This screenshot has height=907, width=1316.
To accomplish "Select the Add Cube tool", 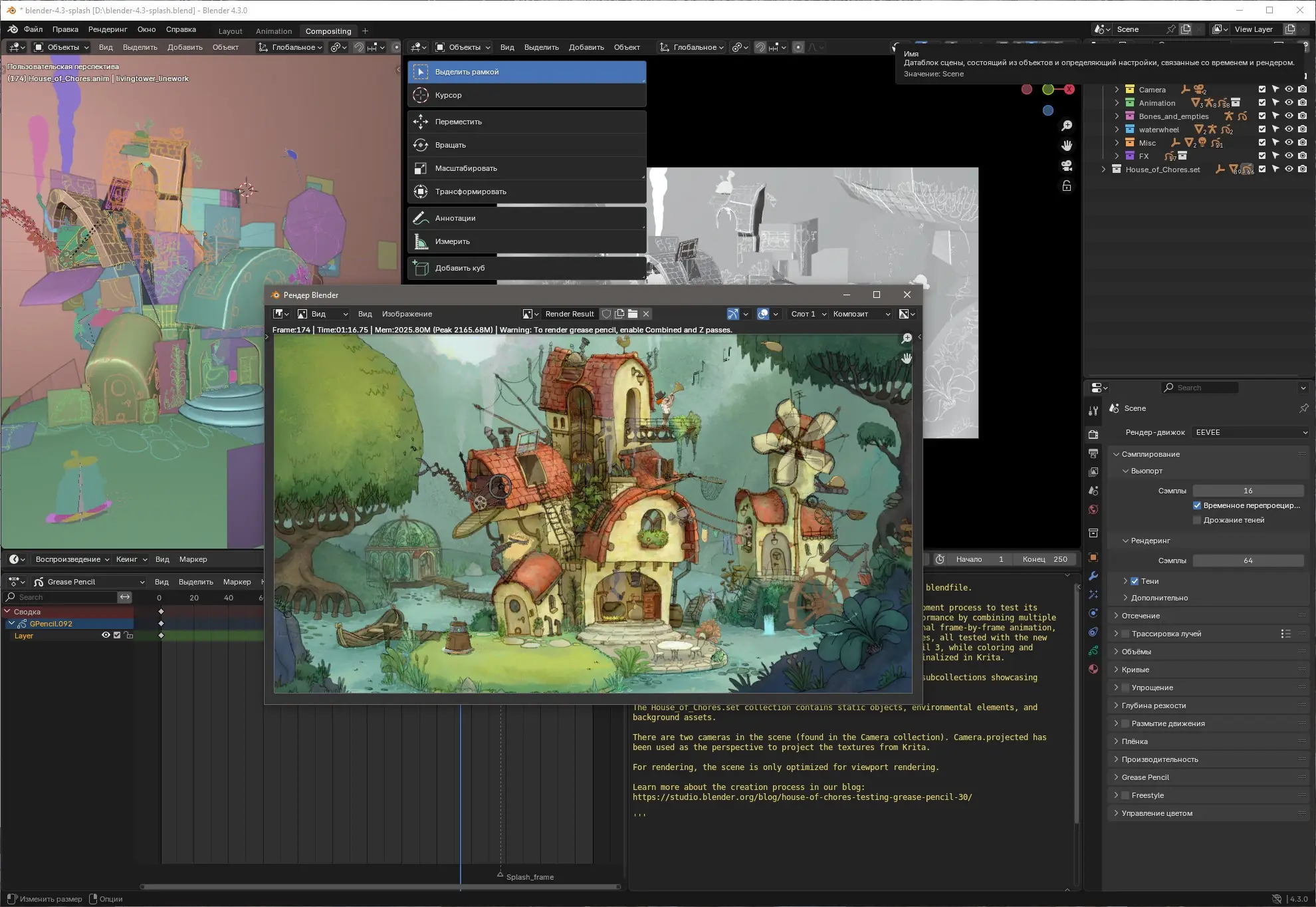I will point(459,268).
